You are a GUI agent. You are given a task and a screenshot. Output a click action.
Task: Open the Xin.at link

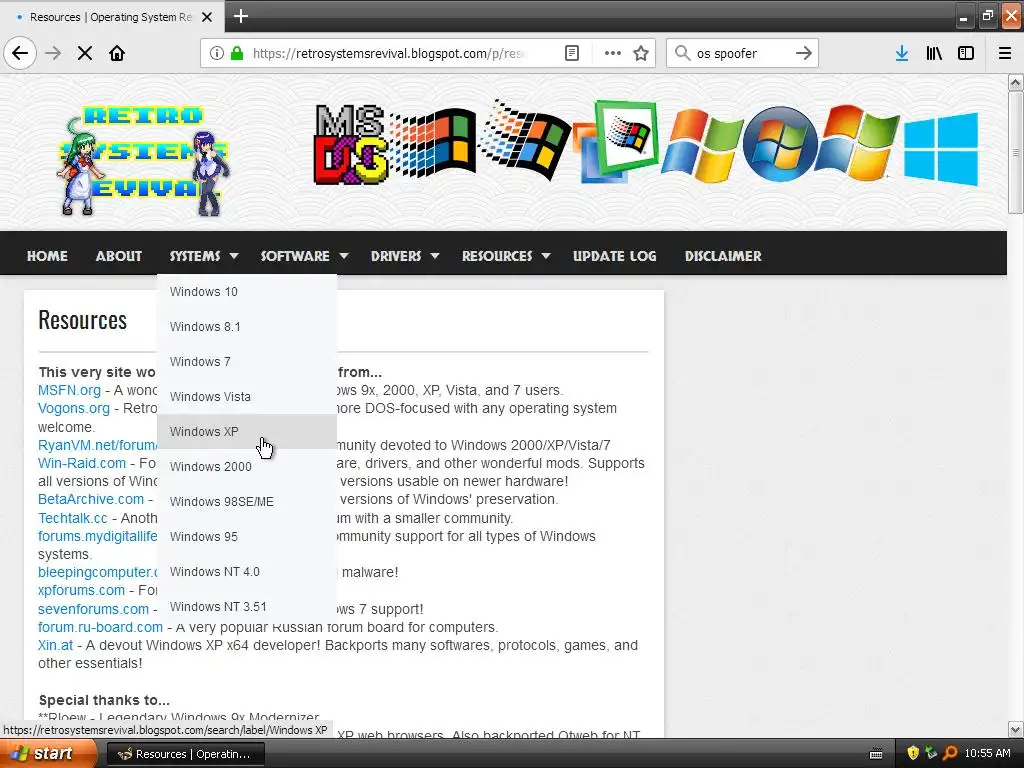pyautogui.click(x=56, y=645)
